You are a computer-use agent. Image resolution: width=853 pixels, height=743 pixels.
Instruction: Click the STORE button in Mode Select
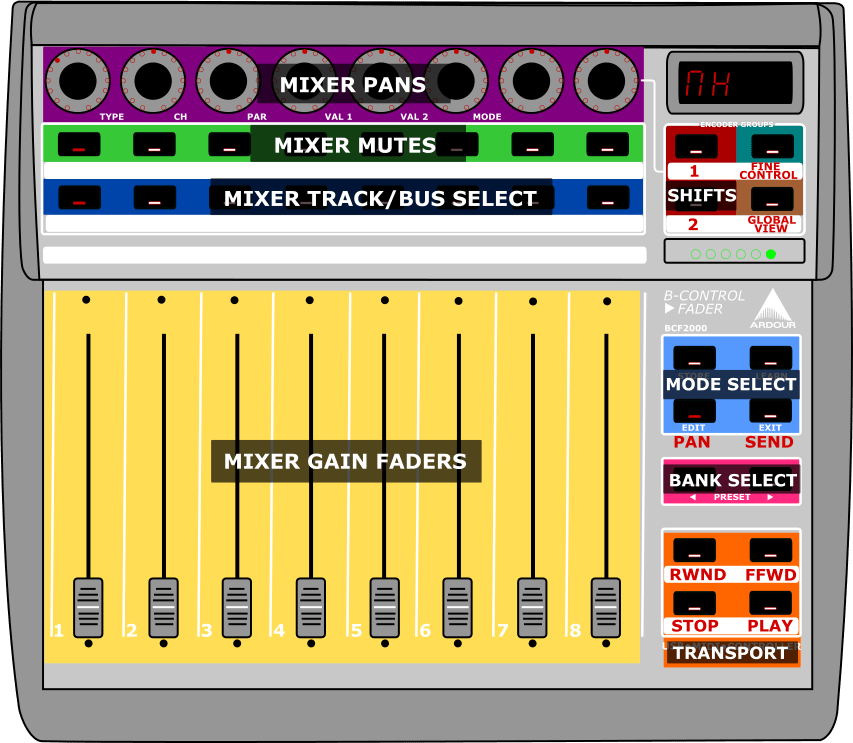(695, 358)
